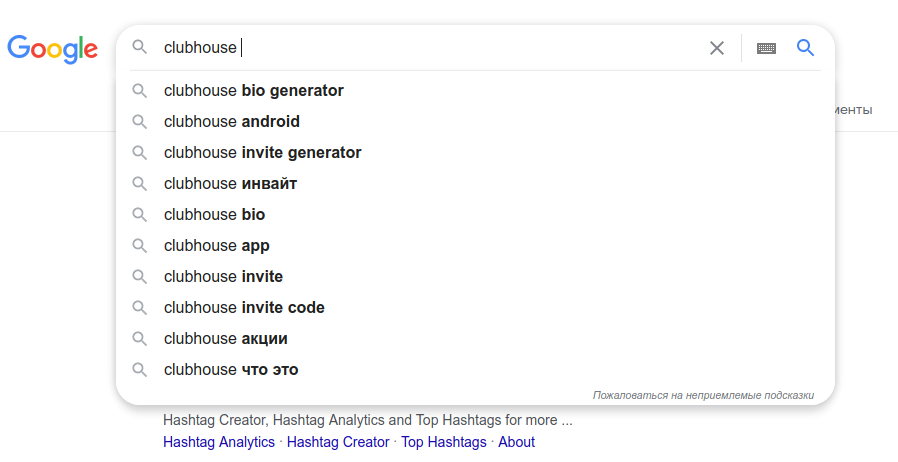Viewport: 898px width, 462px height.
Task: Open the on-screen keyboard
Action: coord(766,48)
